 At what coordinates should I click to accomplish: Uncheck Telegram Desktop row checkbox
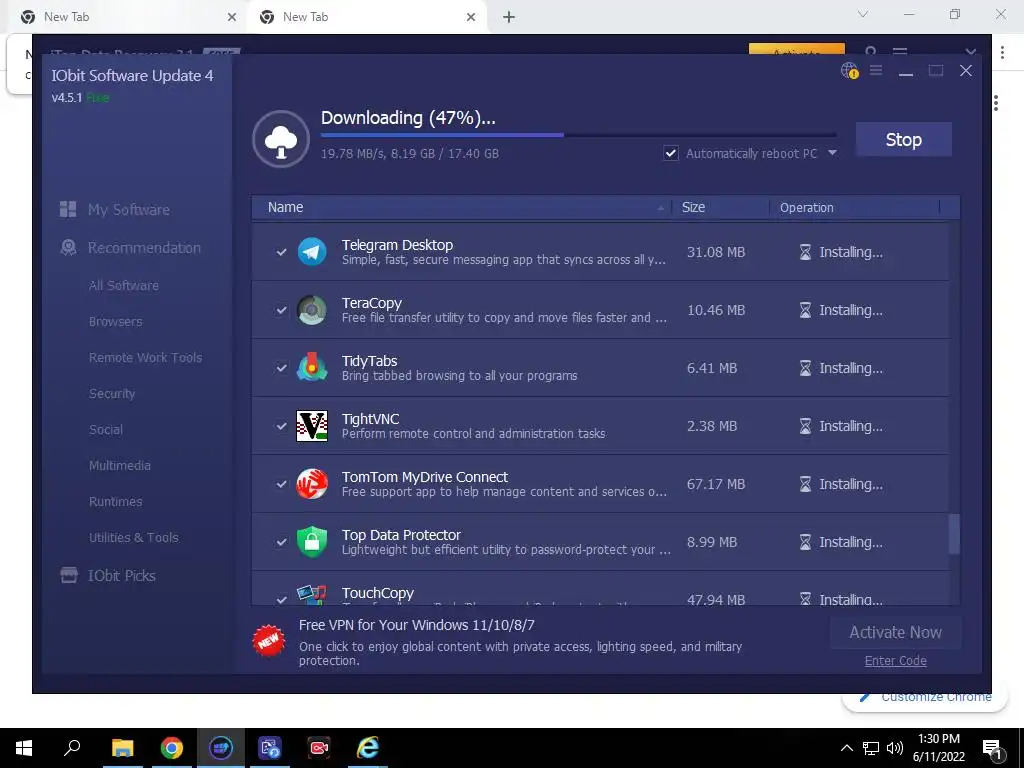281,252
